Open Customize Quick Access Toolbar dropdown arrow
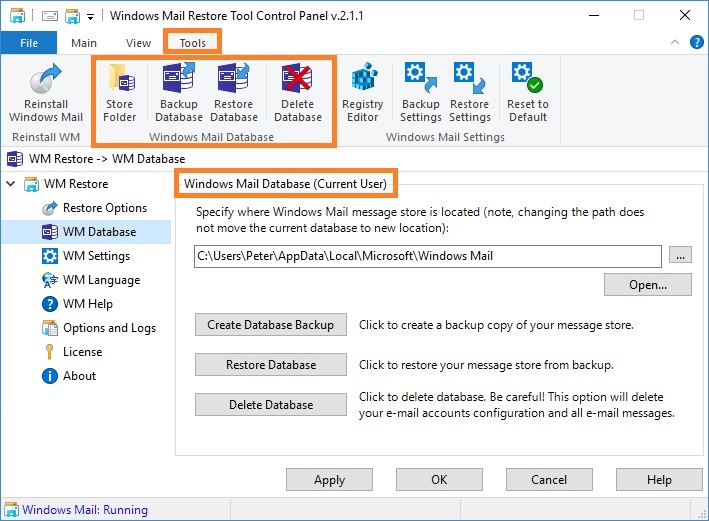The image size is (709, 521). pyautogui.click(x=90, y=17)
